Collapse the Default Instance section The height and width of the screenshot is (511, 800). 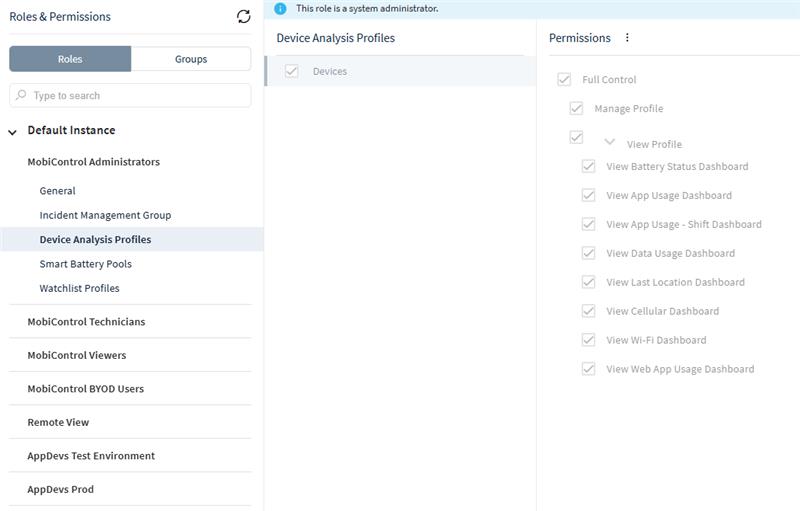(13, 132)
